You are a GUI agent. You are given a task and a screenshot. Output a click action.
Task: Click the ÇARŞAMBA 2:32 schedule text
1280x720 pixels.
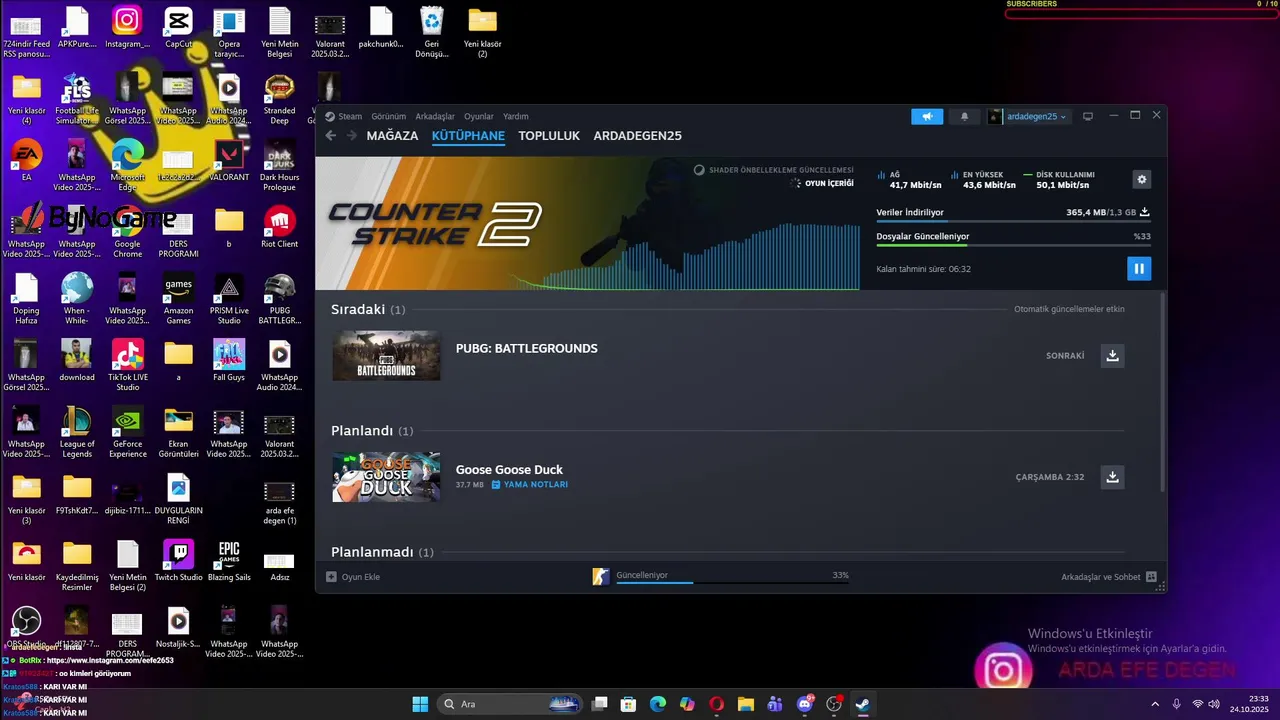click(x=1050, y=477)
